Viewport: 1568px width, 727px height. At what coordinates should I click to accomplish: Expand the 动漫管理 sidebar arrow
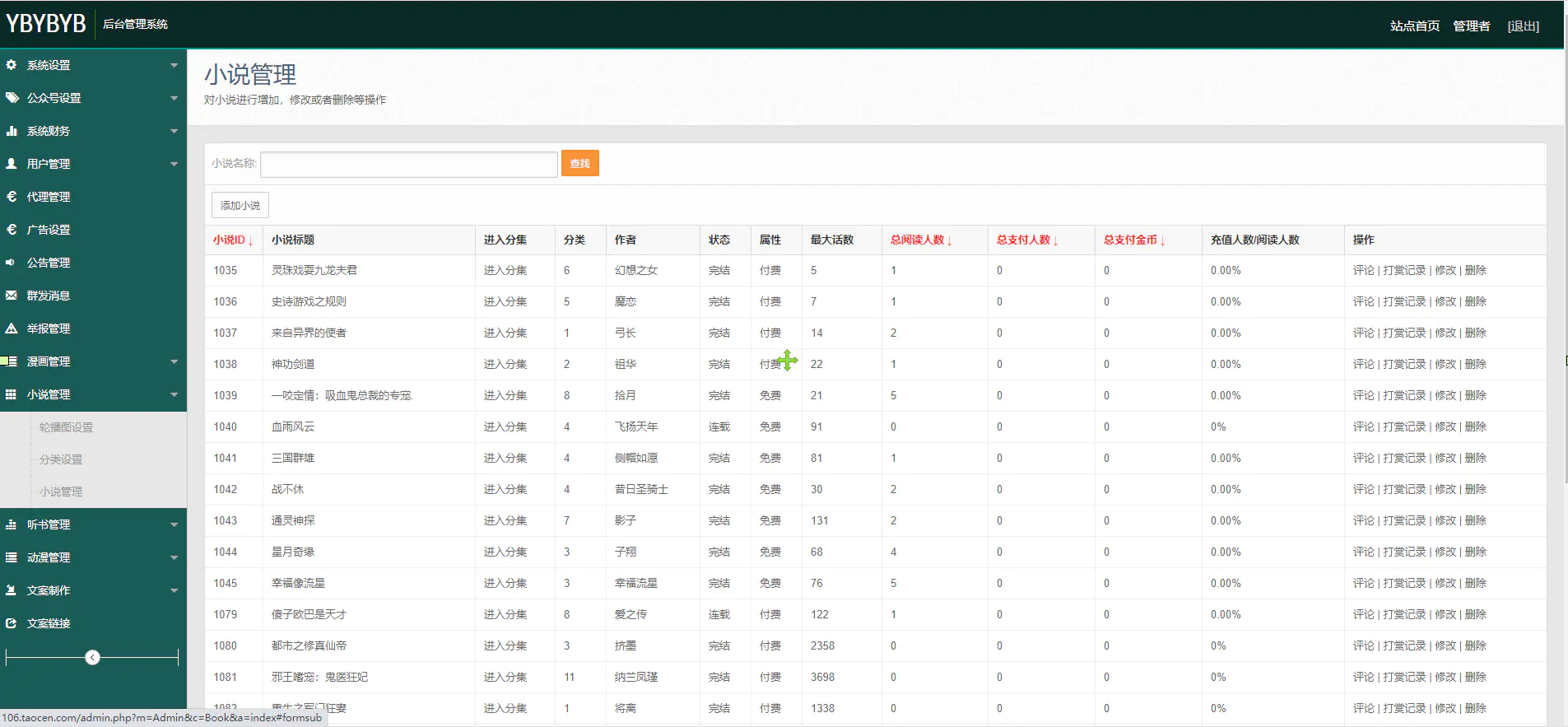click(174, 557)
